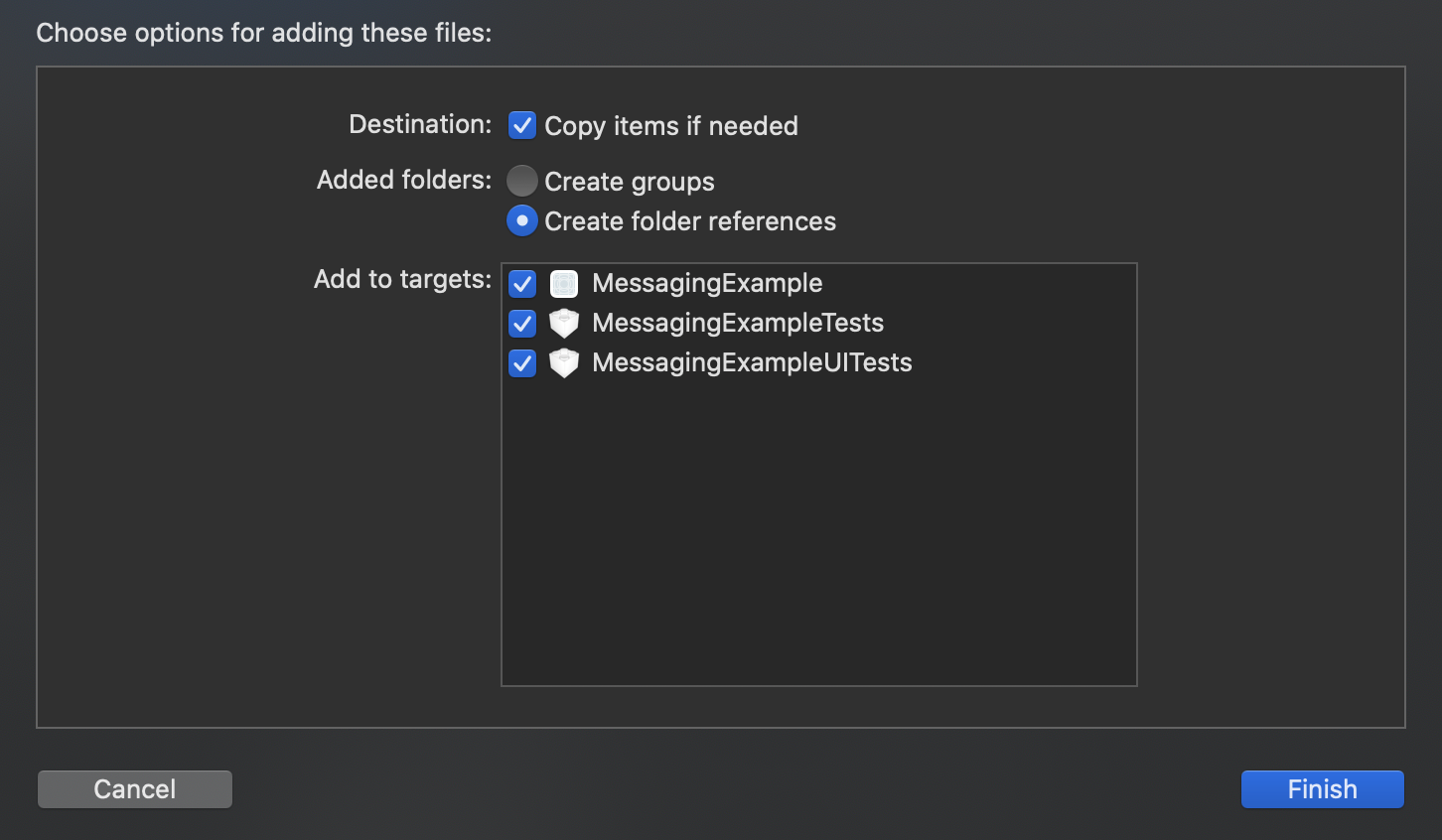Click the "Create groups" label text
The height and width of the screenshot is (840, 1442).
[x=629, y=182]
